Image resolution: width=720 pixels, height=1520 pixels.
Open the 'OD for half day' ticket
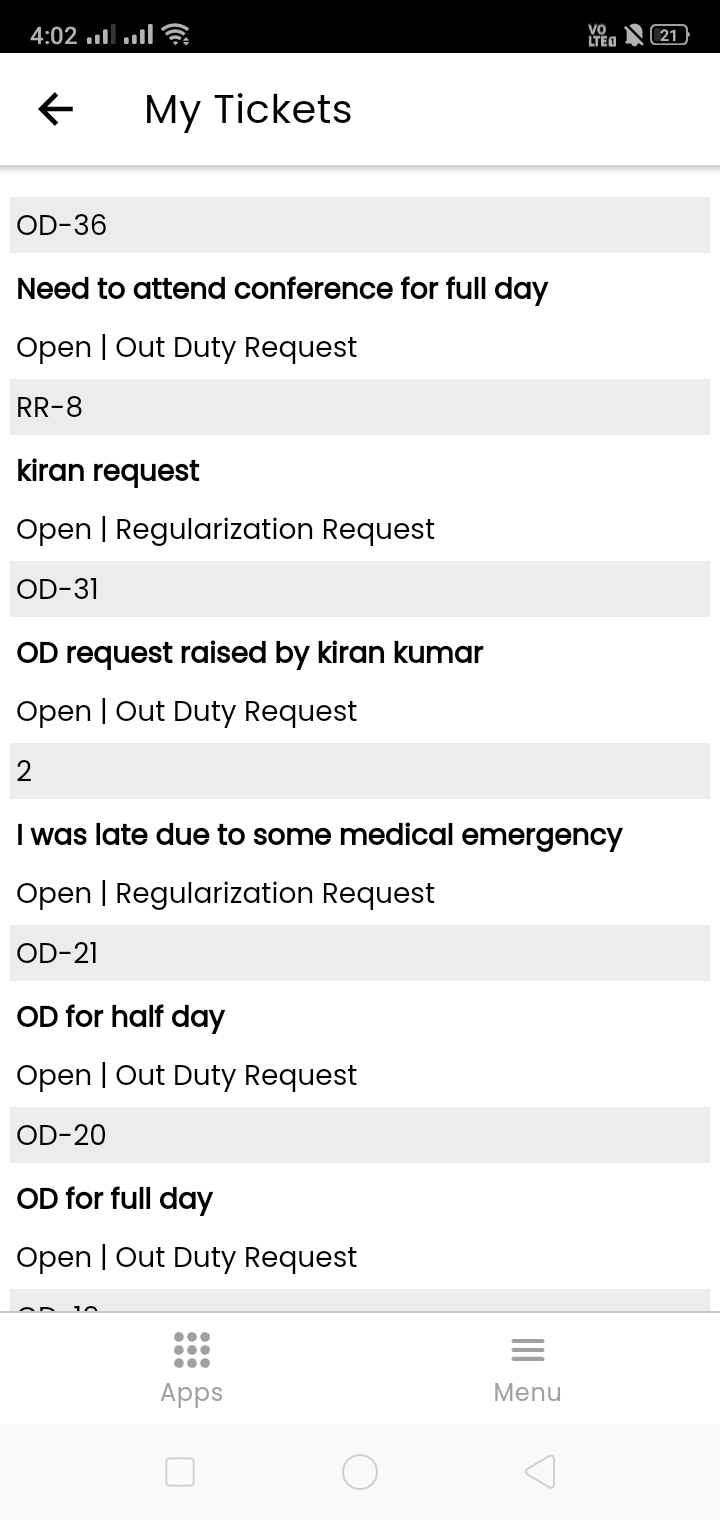[x=121, y=1017]
